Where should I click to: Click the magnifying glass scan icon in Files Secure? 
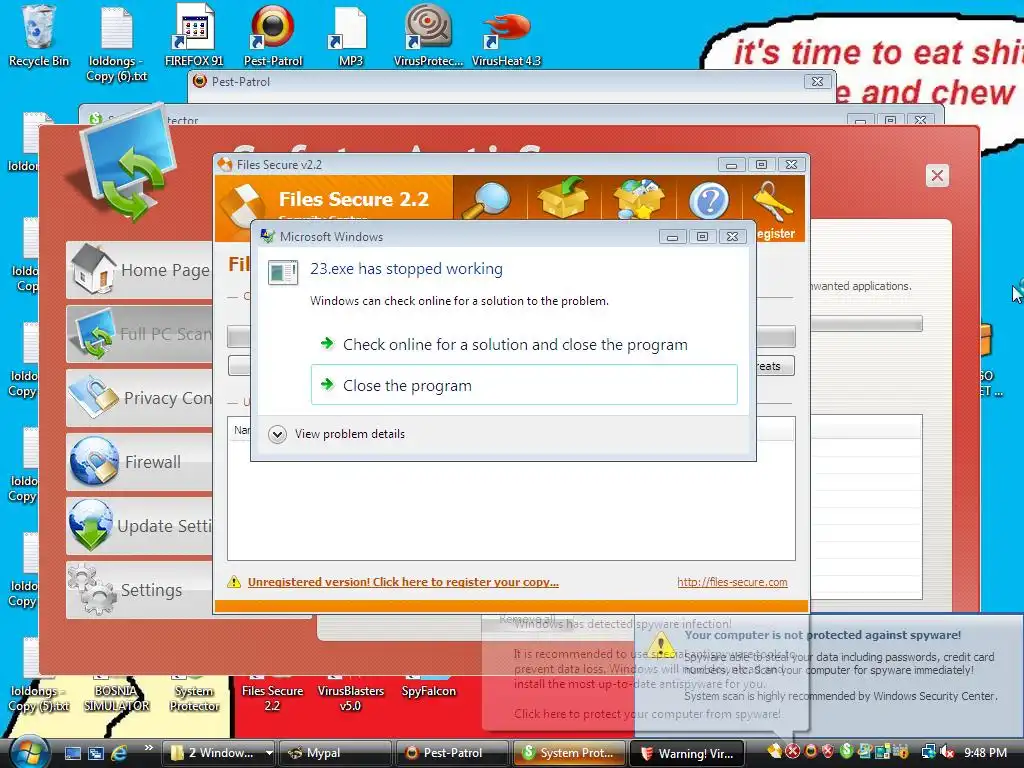pyautogui.click(x=488, y=200)
